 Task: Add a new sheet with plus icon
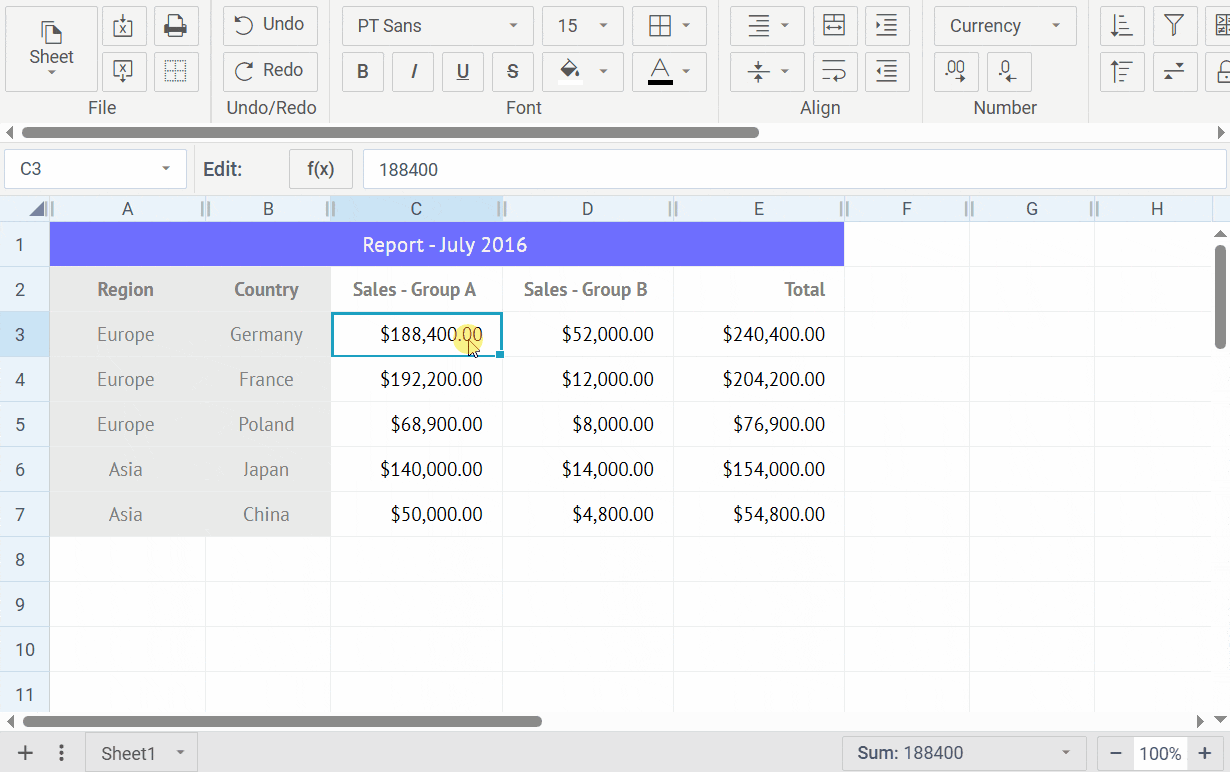26,753
